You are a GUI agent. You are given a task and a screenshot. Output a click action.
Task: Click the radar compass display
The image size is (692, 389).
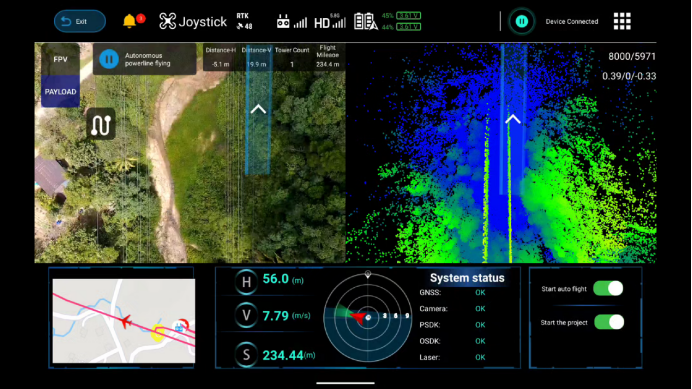[368, 317]
